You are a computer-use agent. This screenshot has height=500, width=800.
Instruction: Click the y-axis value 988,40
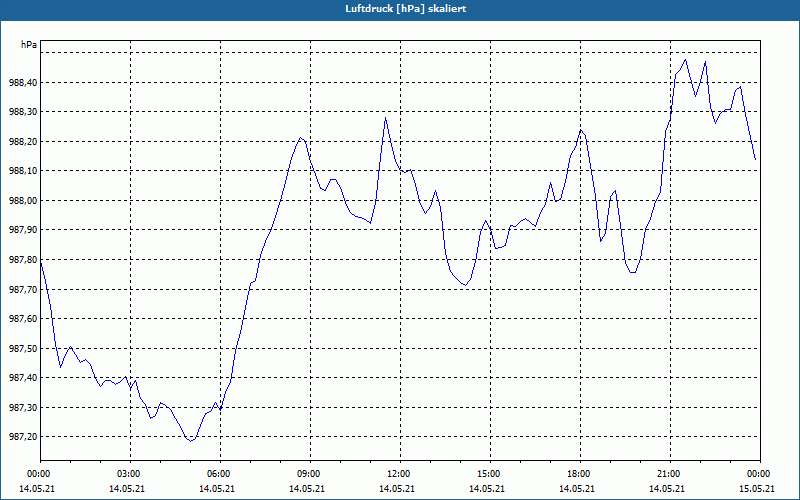(x=23, y=82)
